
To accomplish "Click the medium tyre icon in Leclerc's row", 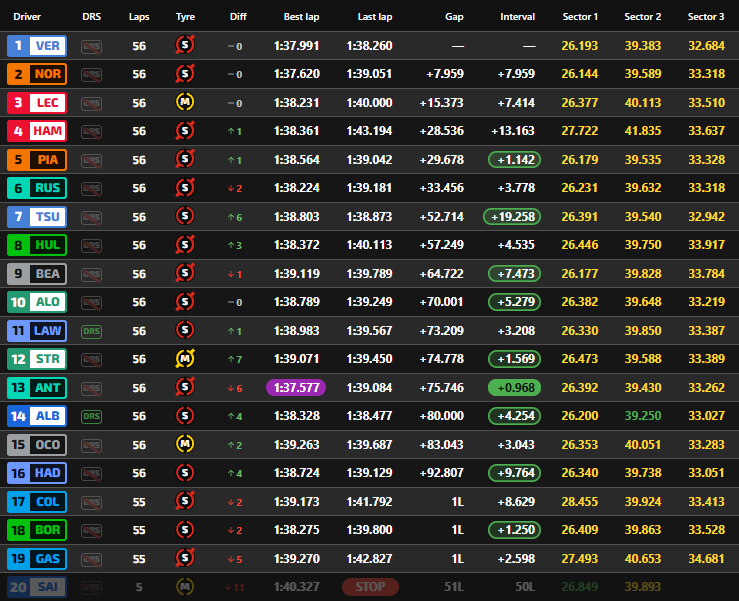I will [185, 102].
